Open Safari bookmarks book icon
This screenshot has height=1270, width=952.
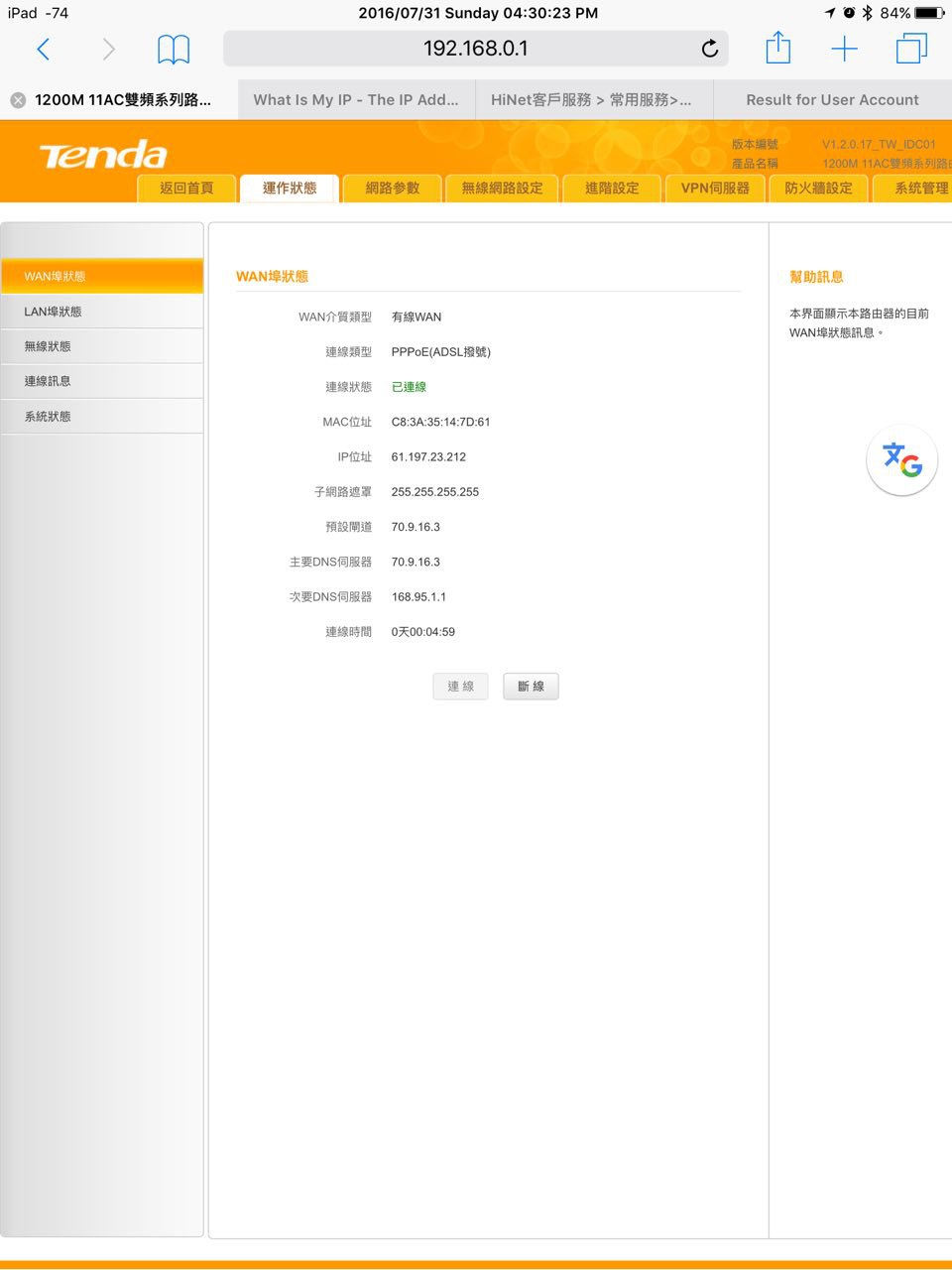point(174,49)
